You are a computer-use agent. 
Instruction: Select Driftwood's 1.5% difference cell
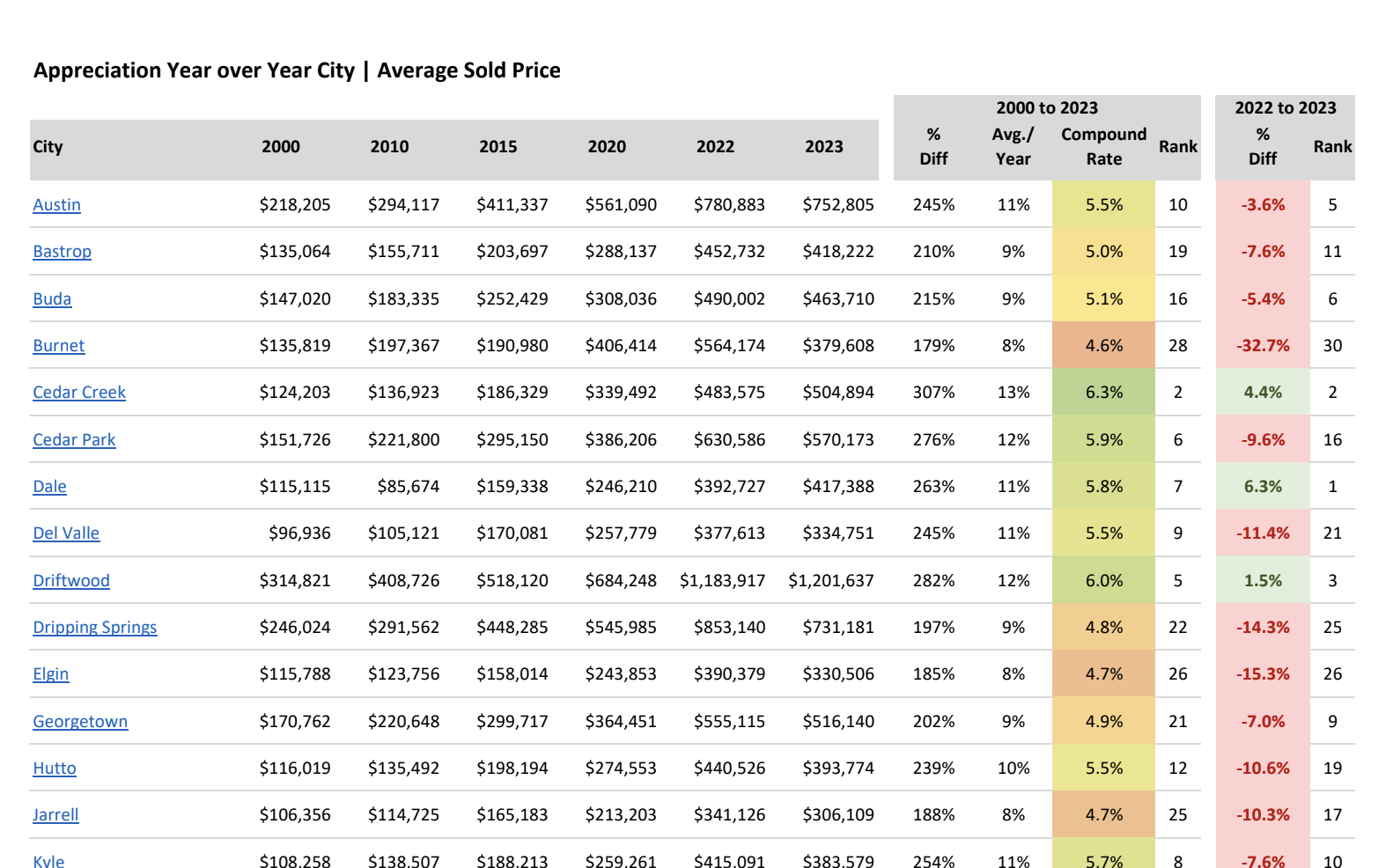click(x=1263, y=581)
